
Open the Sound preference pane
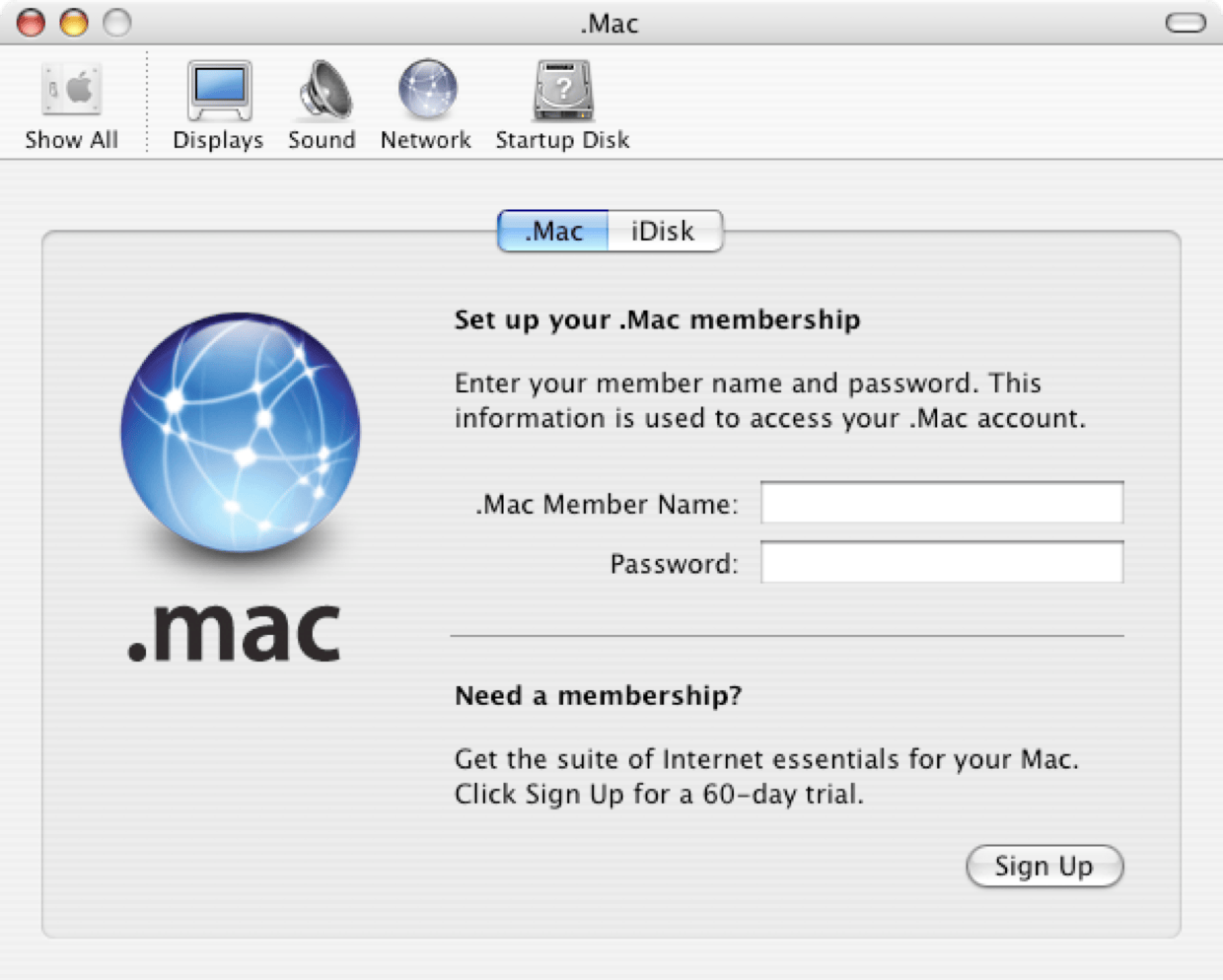click(322, 105)
